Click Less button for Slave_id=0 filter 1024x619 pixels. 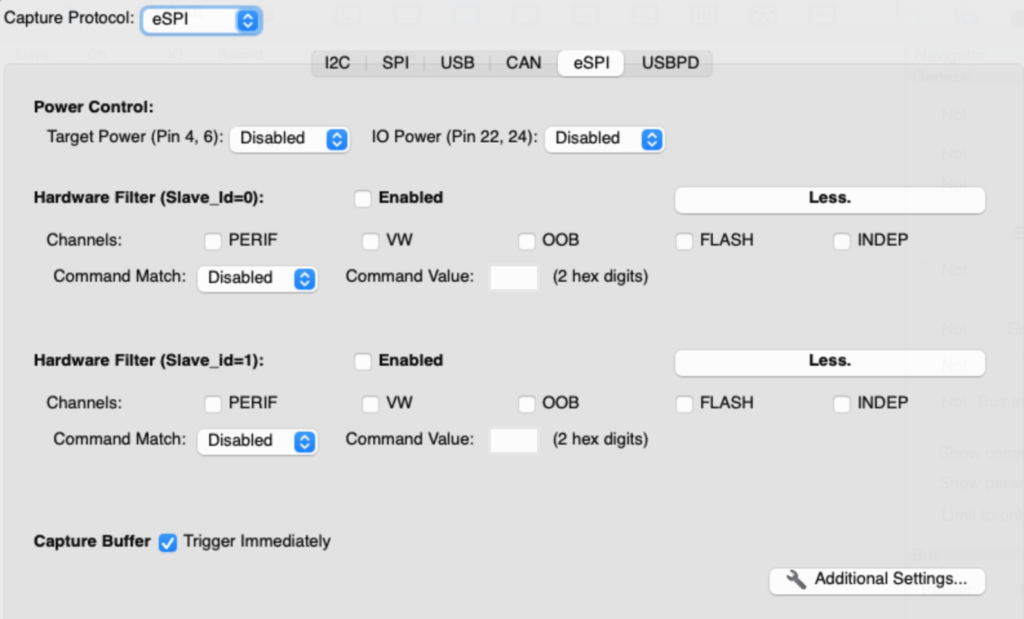[829, 199]
